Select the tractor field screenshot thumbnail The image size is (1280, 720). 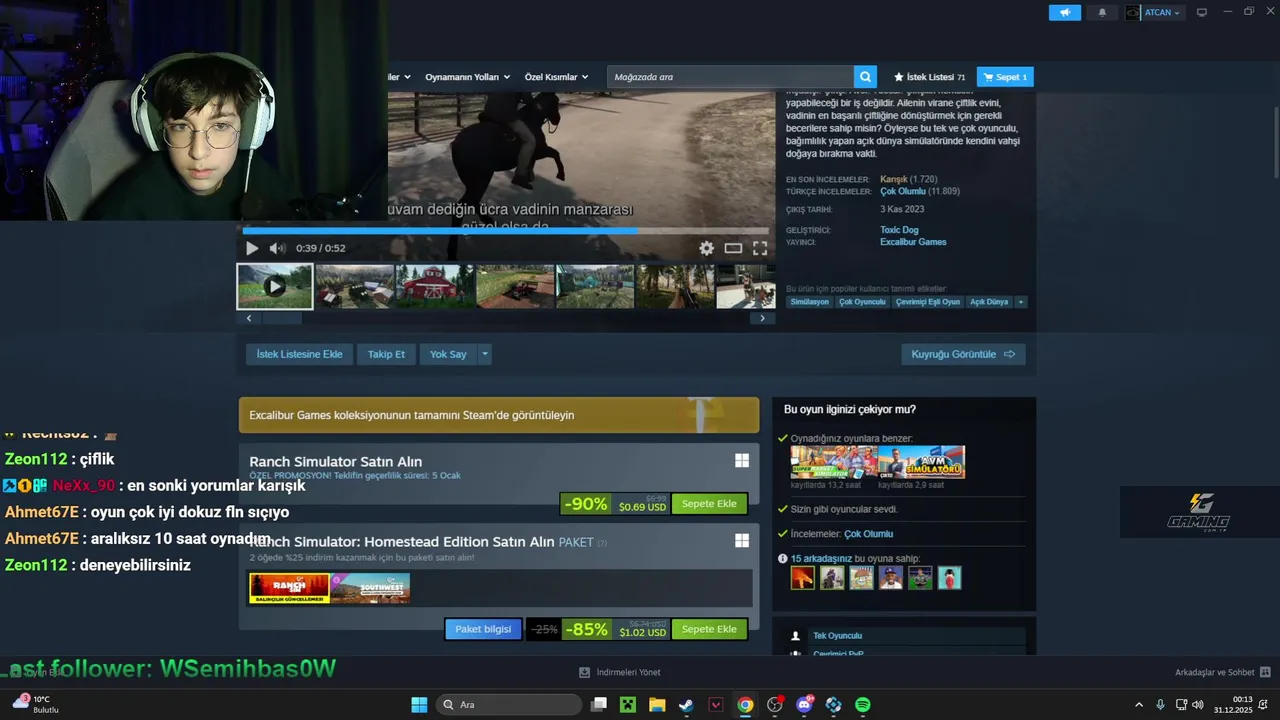[x=515, y=286]
